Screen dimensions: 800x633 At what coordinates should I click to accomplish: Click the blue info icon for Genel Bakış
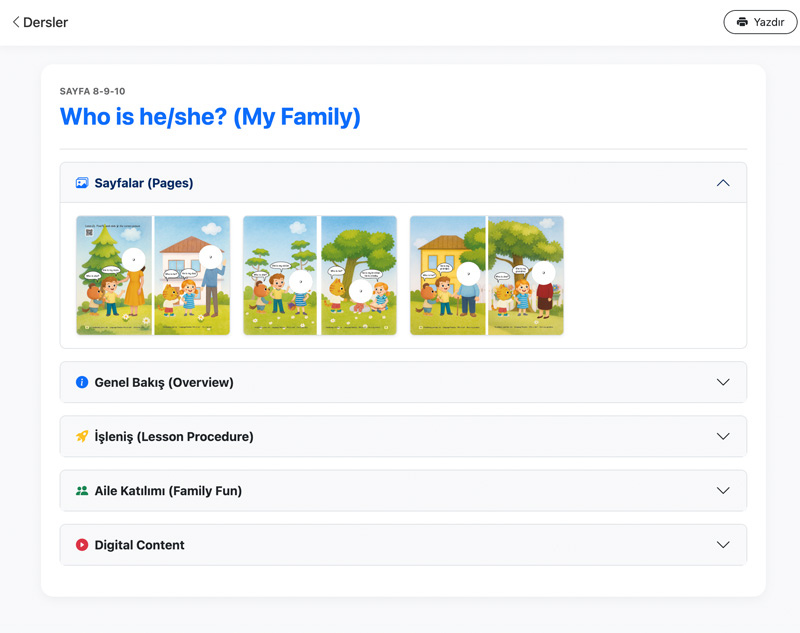[x=82, y=382]
